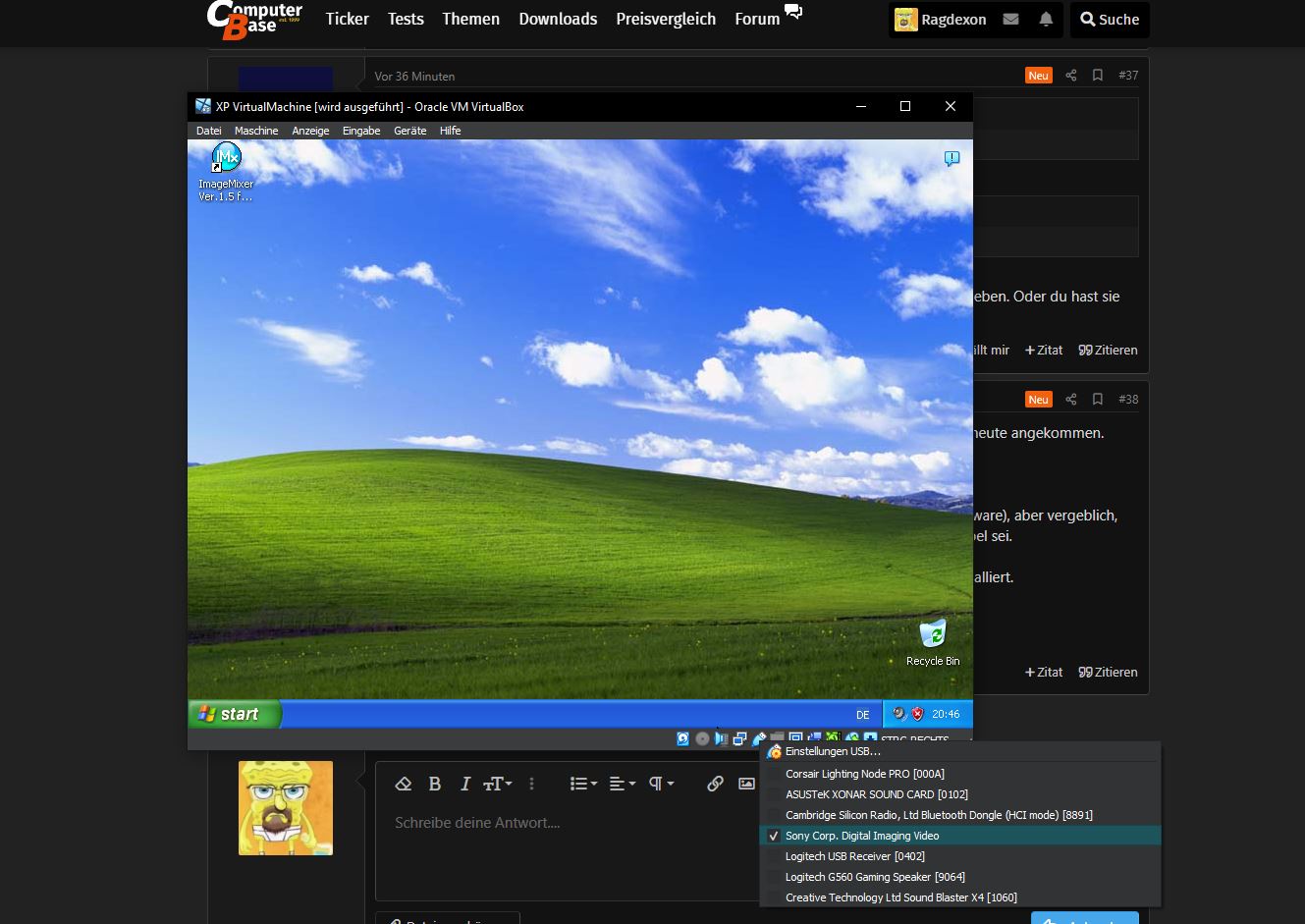Click the speech bubbles icon next to Forum
Screen dimensions: 1305x924
pos(793,12)
